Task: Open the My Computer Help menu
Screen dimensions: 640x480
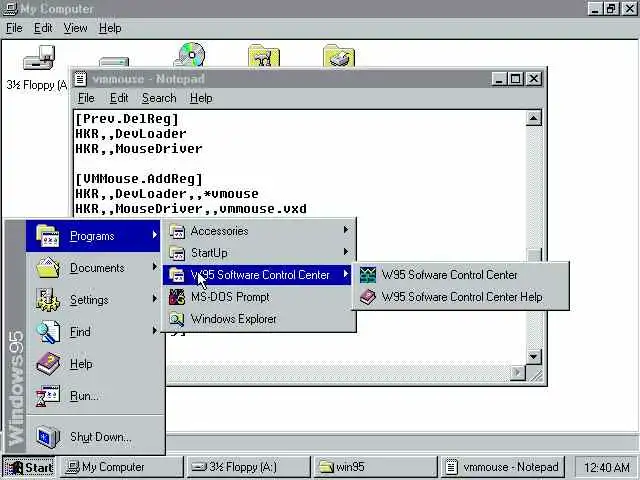Action: [110, 28]
